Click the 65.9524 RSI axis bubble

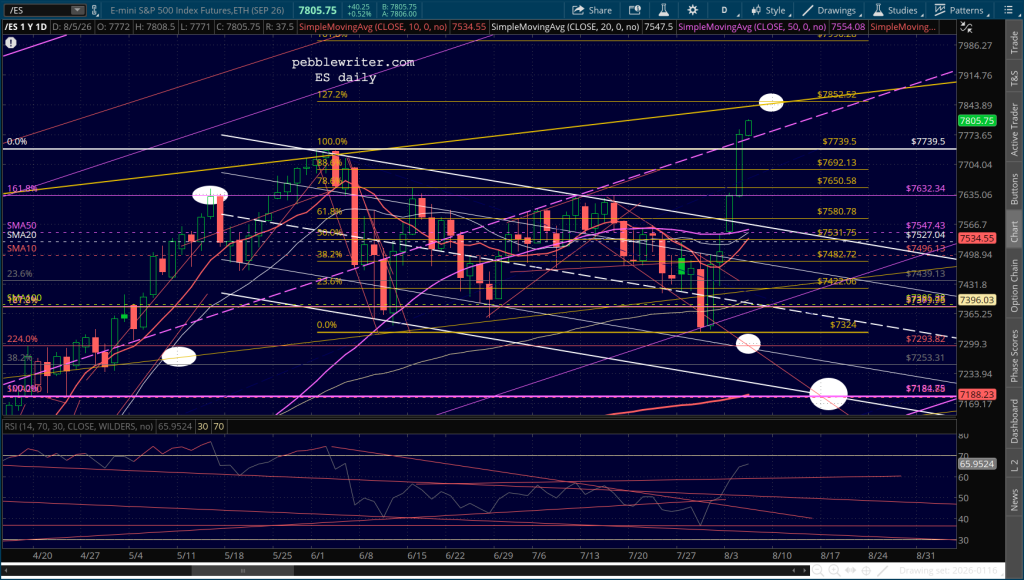point(977,464)
